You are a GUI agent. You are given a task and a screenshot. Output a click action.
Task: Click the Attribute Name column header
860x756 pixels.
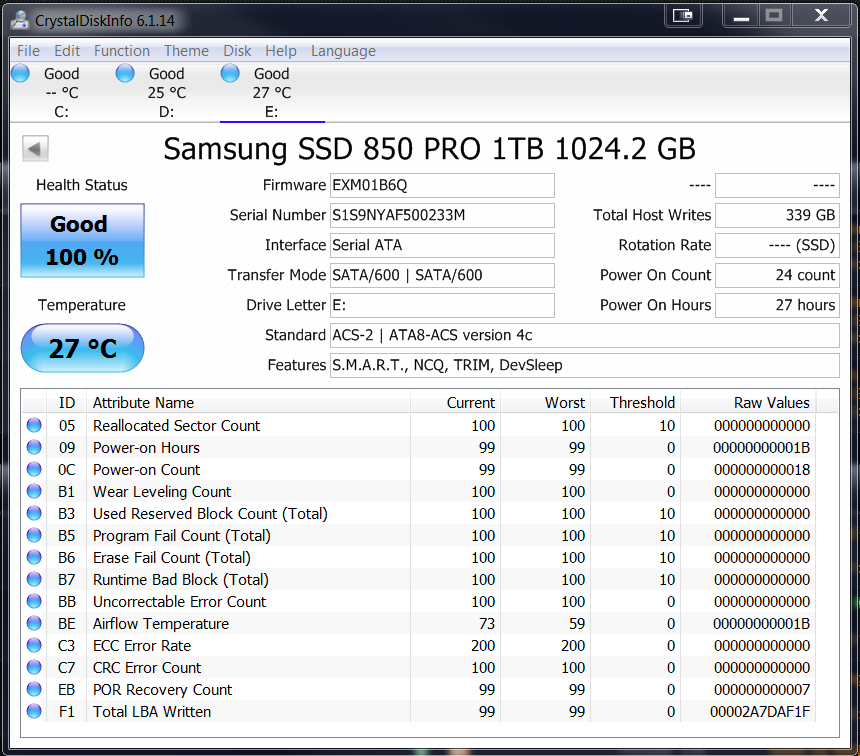click(144, 403)
